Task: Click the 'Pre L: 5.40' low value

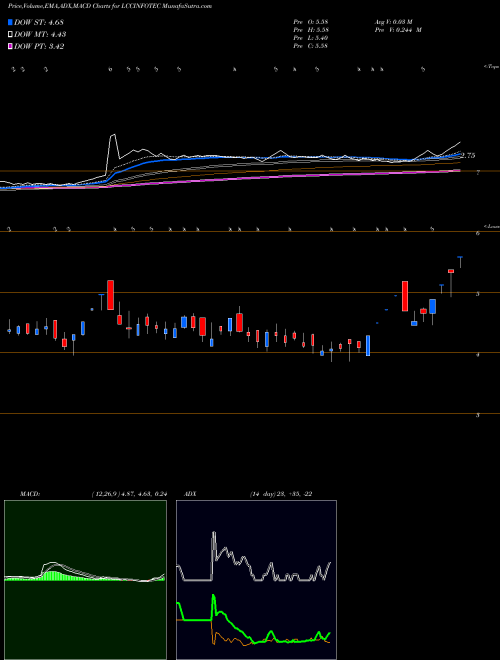Action: pyautogui.click(x=311, y=38)
